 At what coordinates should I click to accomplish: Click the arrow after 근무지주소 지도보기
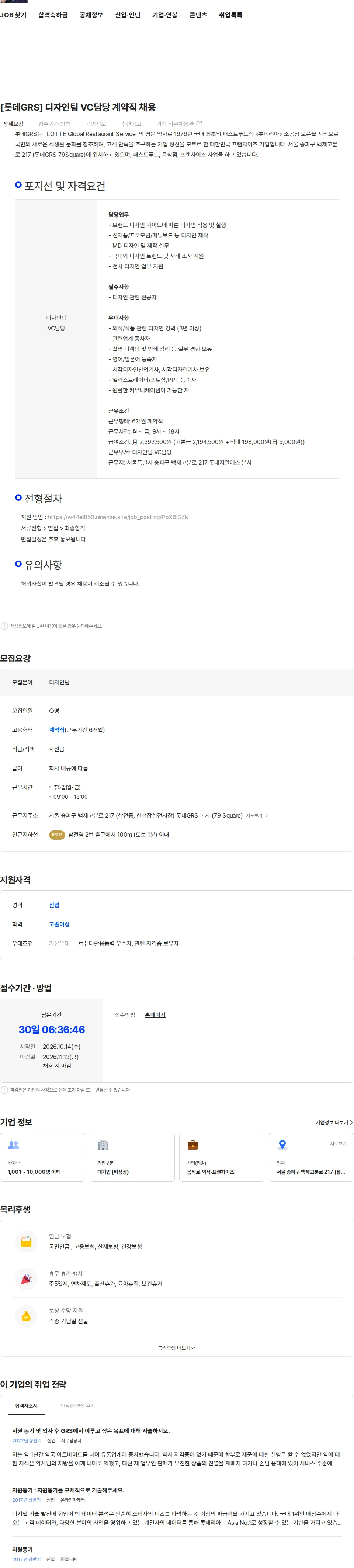pyautogui.click(x=266, y=816)
